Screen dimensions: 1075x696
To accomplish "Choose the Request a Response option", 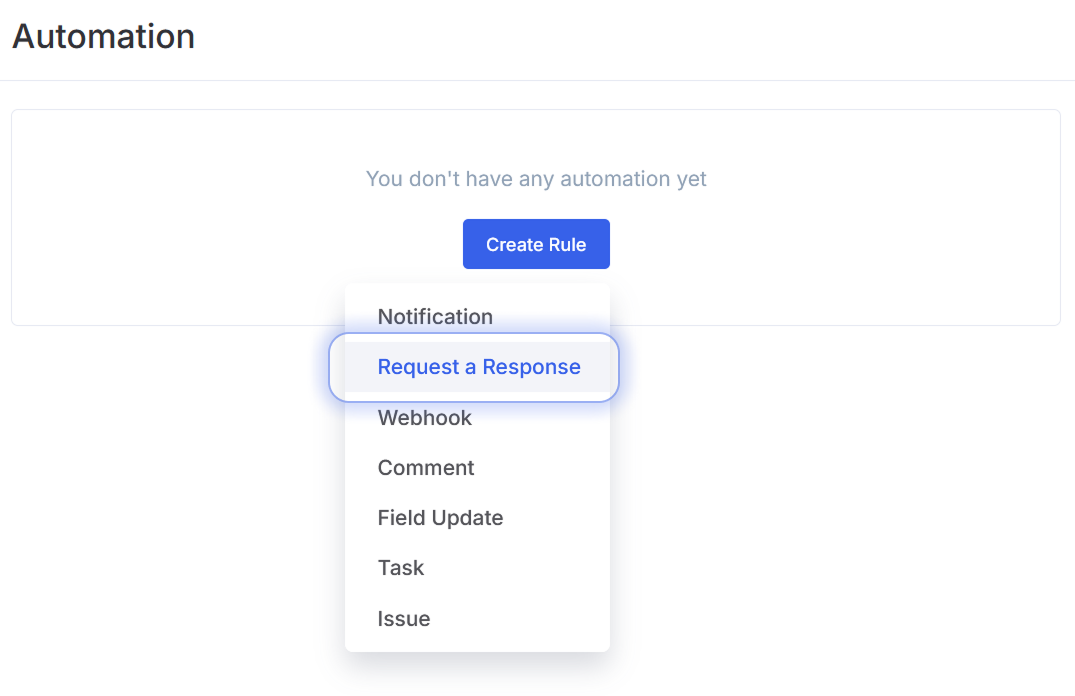I will click(478, 367).
